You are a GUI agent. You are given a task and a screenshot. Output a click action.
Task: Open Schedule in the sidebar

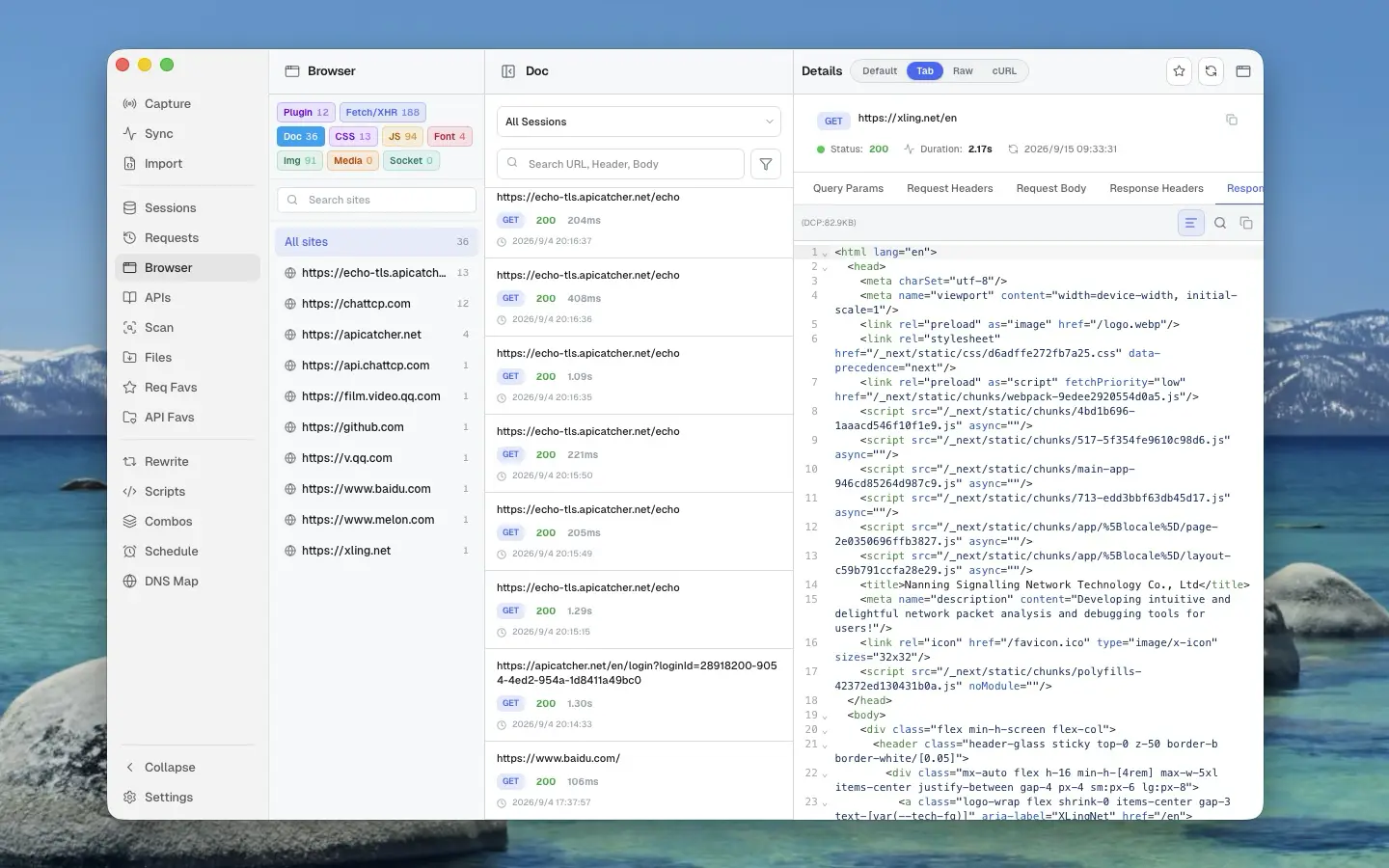[187, 552]
